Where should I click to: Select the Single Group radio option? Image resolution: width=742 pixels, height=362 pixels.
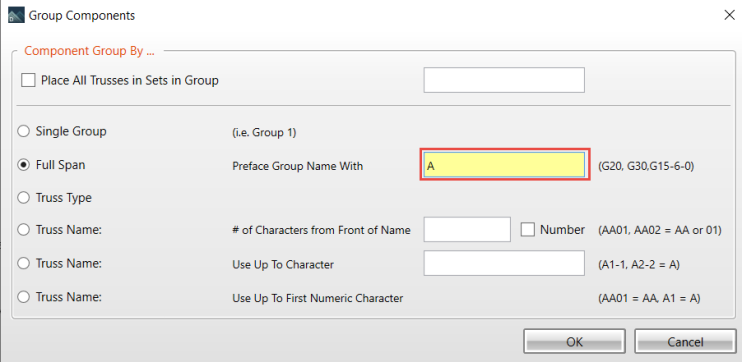pyautogui.click(x=23, y=131)
